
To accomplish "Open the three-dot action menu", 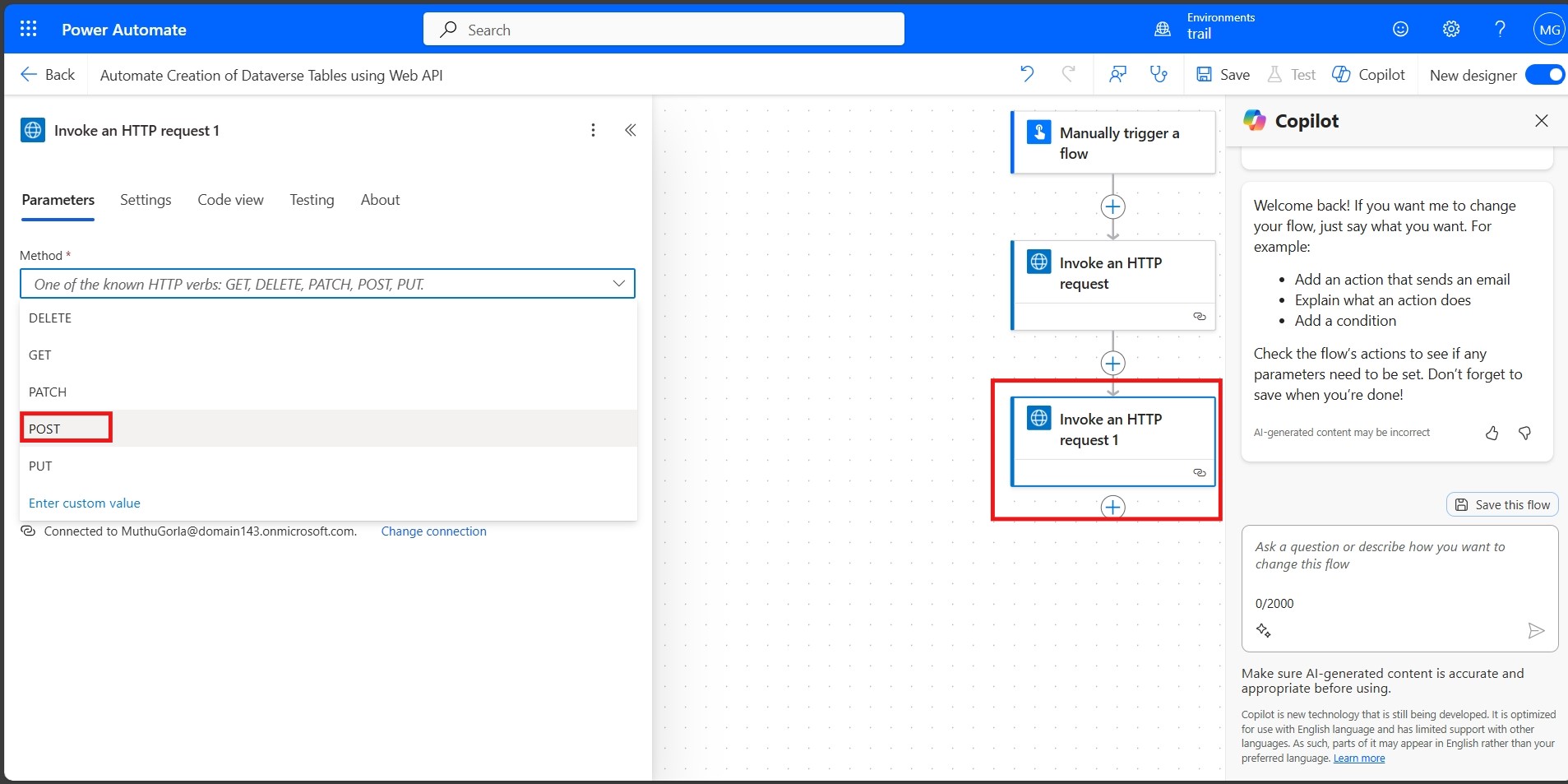I will coord(593,130).
